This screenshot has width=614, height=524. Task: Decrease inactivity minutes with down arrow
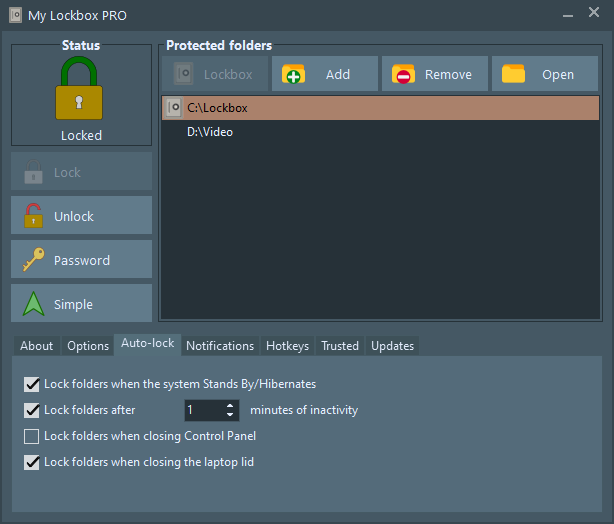pyautogui.click(x=230, y=414)
